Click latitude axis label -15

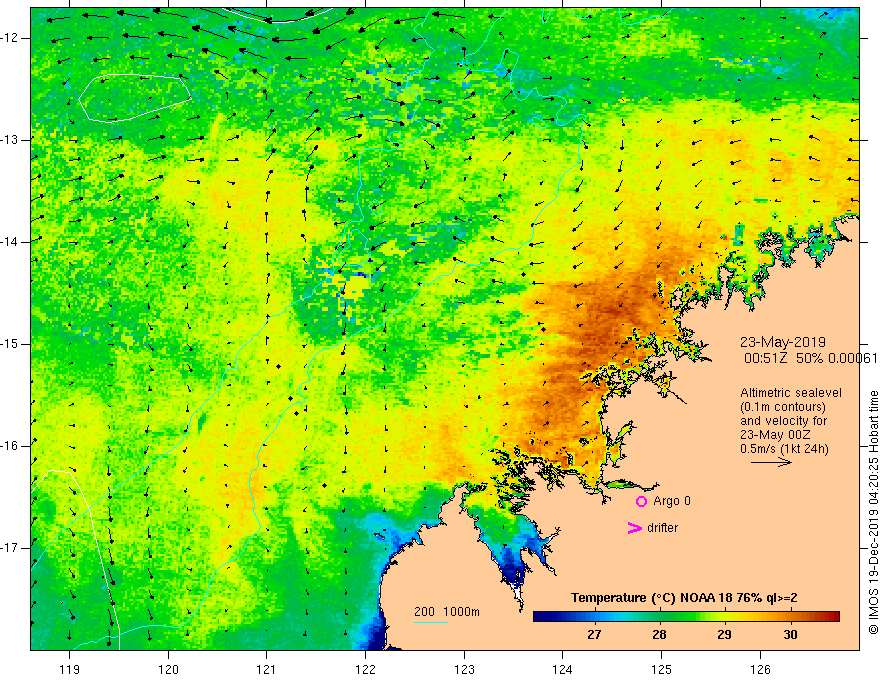(x=10, y=344)
